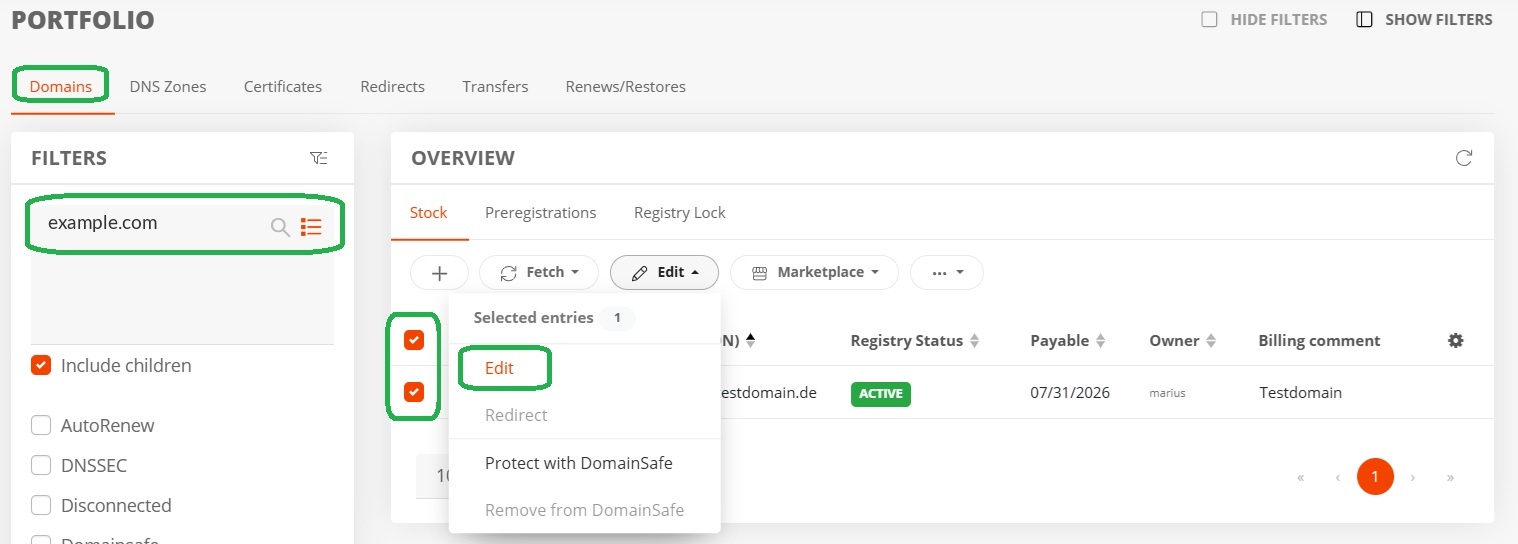Click the Testdomain billing comment cell
This screenshot has height=544, width=1518.
(x=1300, y=393)
